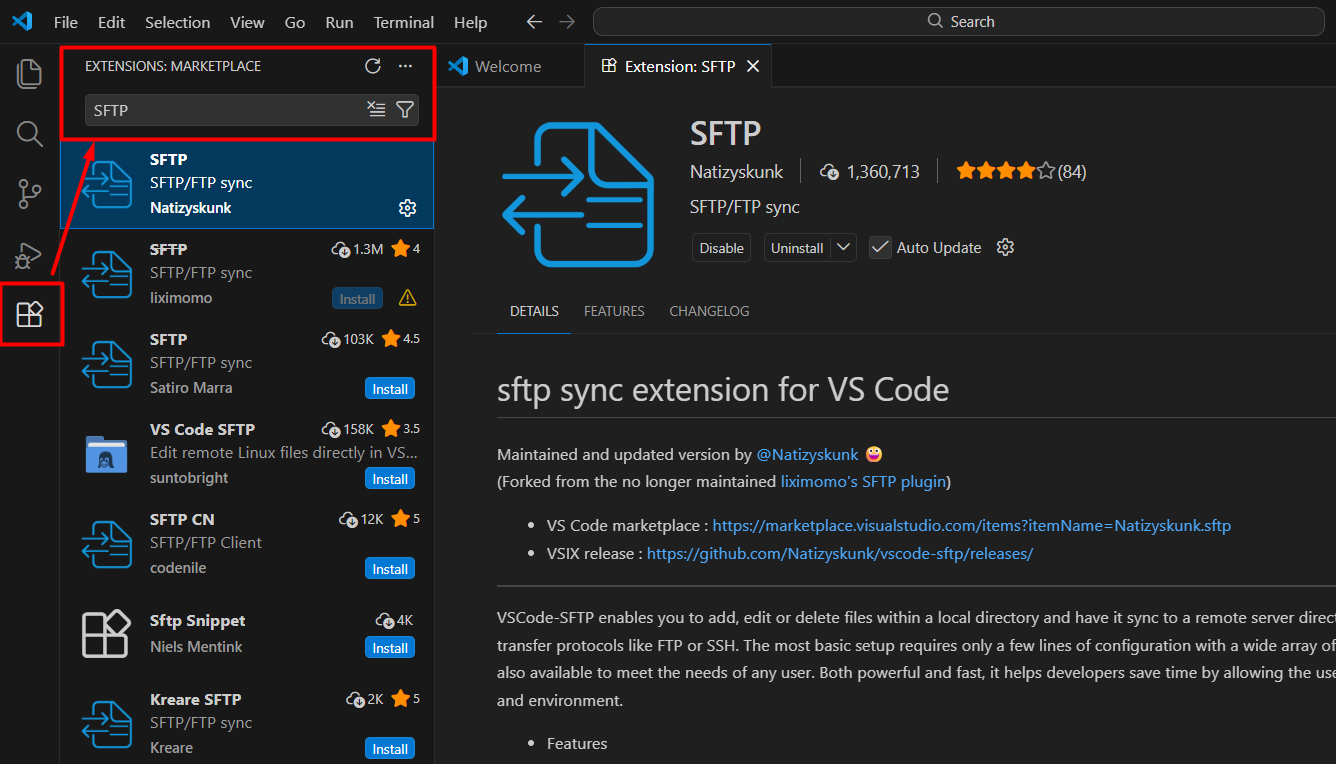The image size is (1336, 764).
Task: Install the VS Code SFTP extension
Action: tap(390, 479)
